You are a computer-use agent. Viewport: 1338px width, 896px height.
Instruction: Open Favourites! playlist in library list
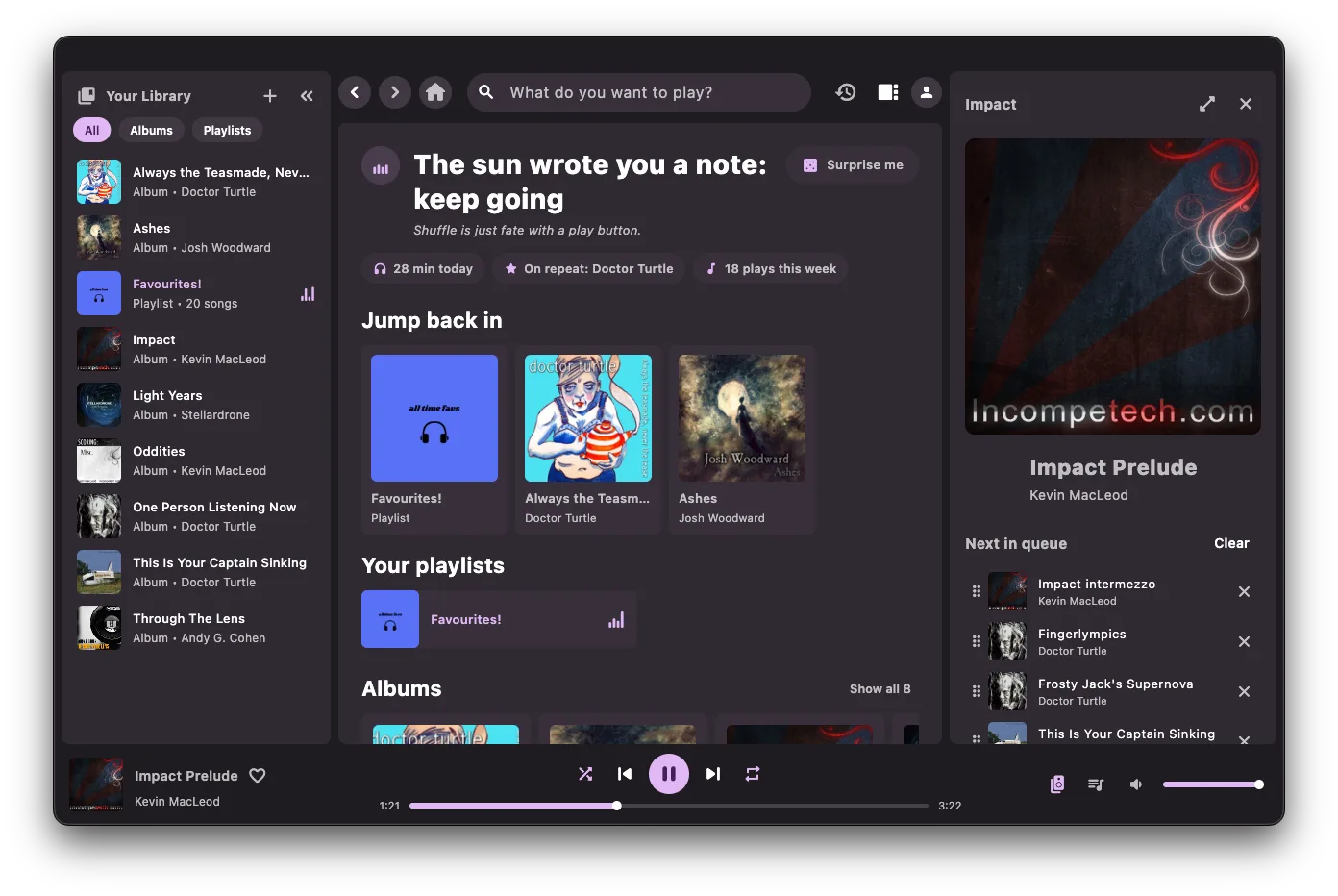click(x=196, y=293)
